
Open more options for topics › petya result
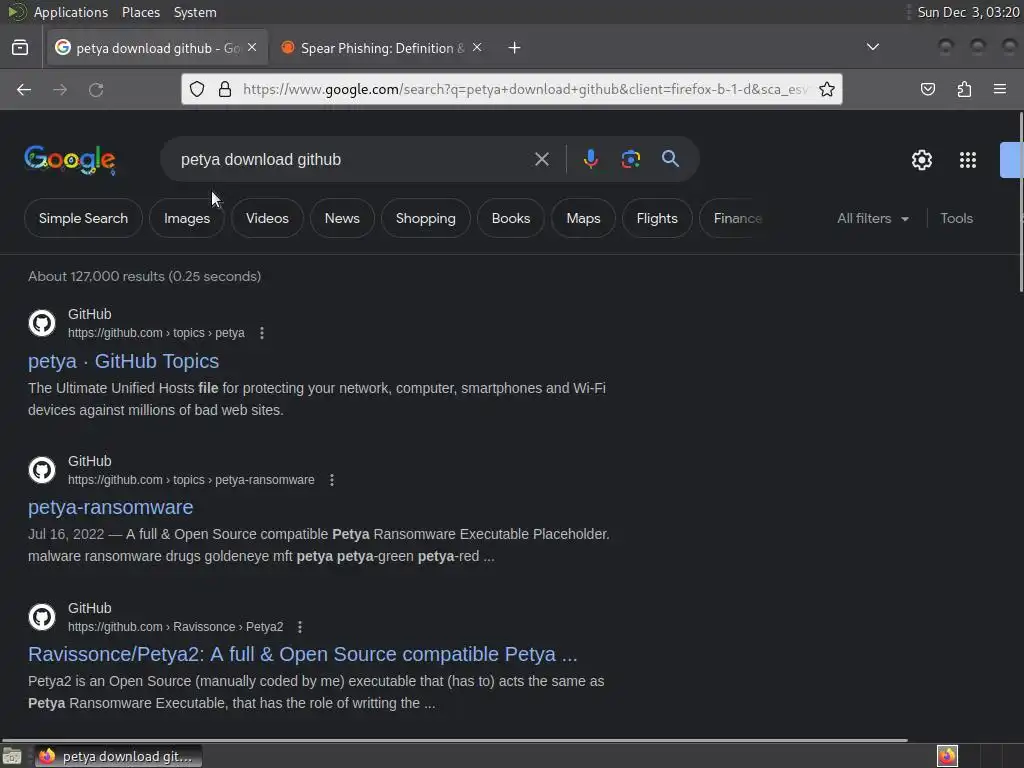262,333
